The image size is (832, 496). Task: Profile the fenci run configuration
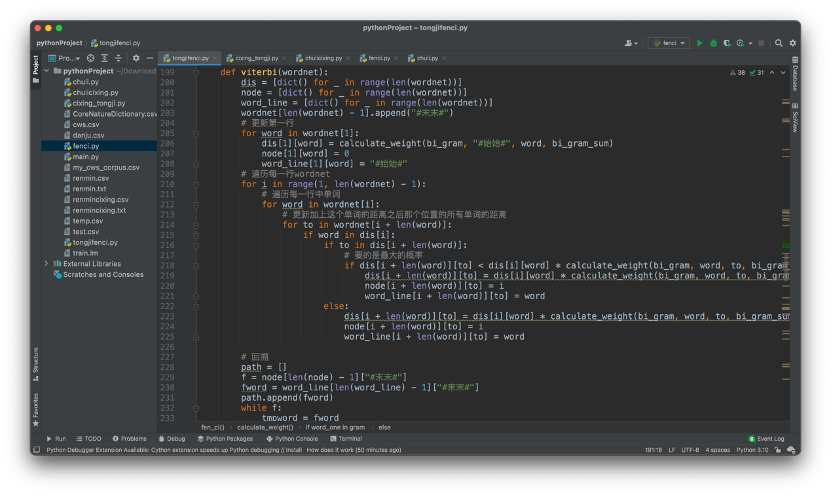tap(740, 43)
